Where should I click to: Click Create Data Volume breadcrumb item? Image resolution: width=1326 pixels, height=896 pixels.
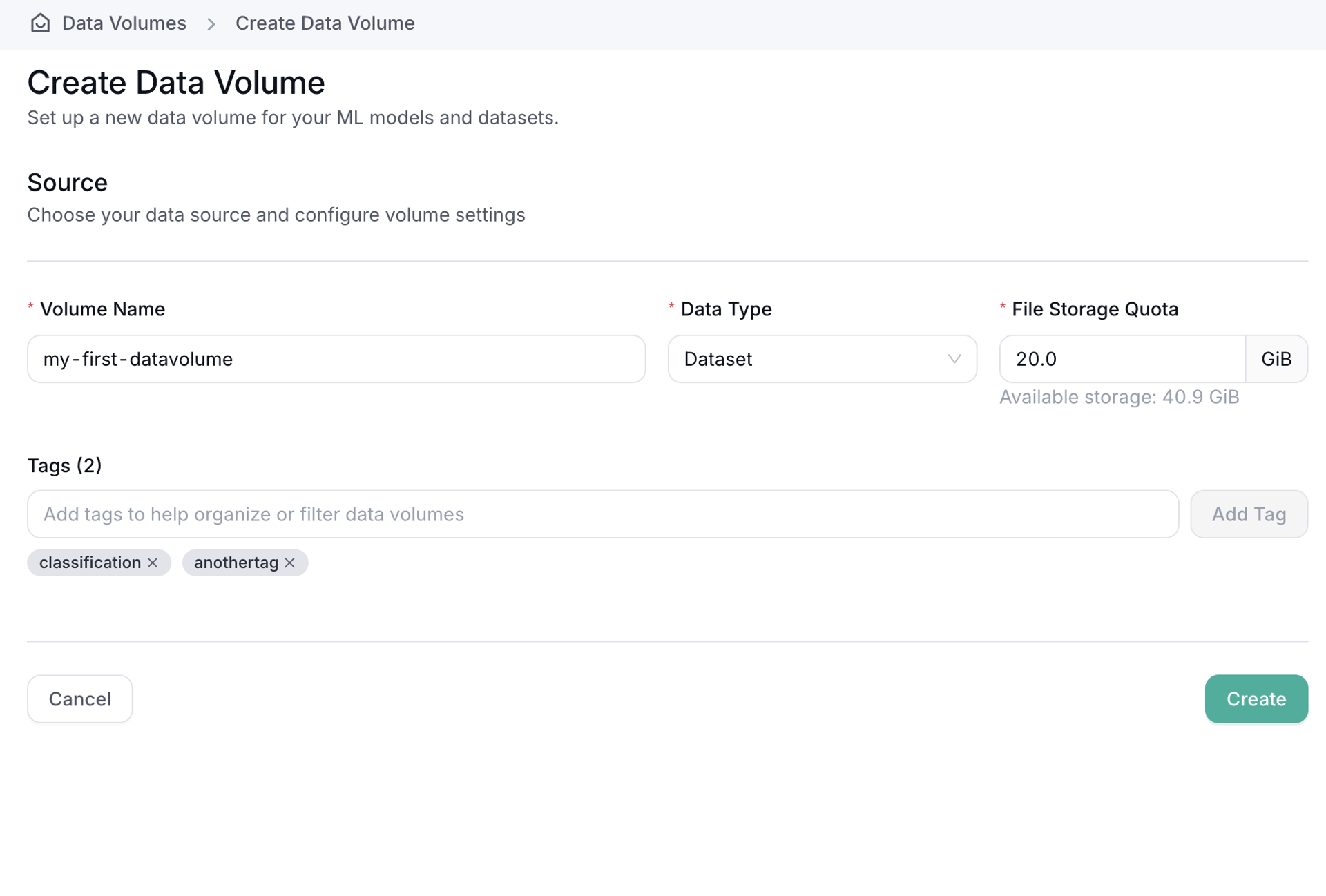point(325,23)
